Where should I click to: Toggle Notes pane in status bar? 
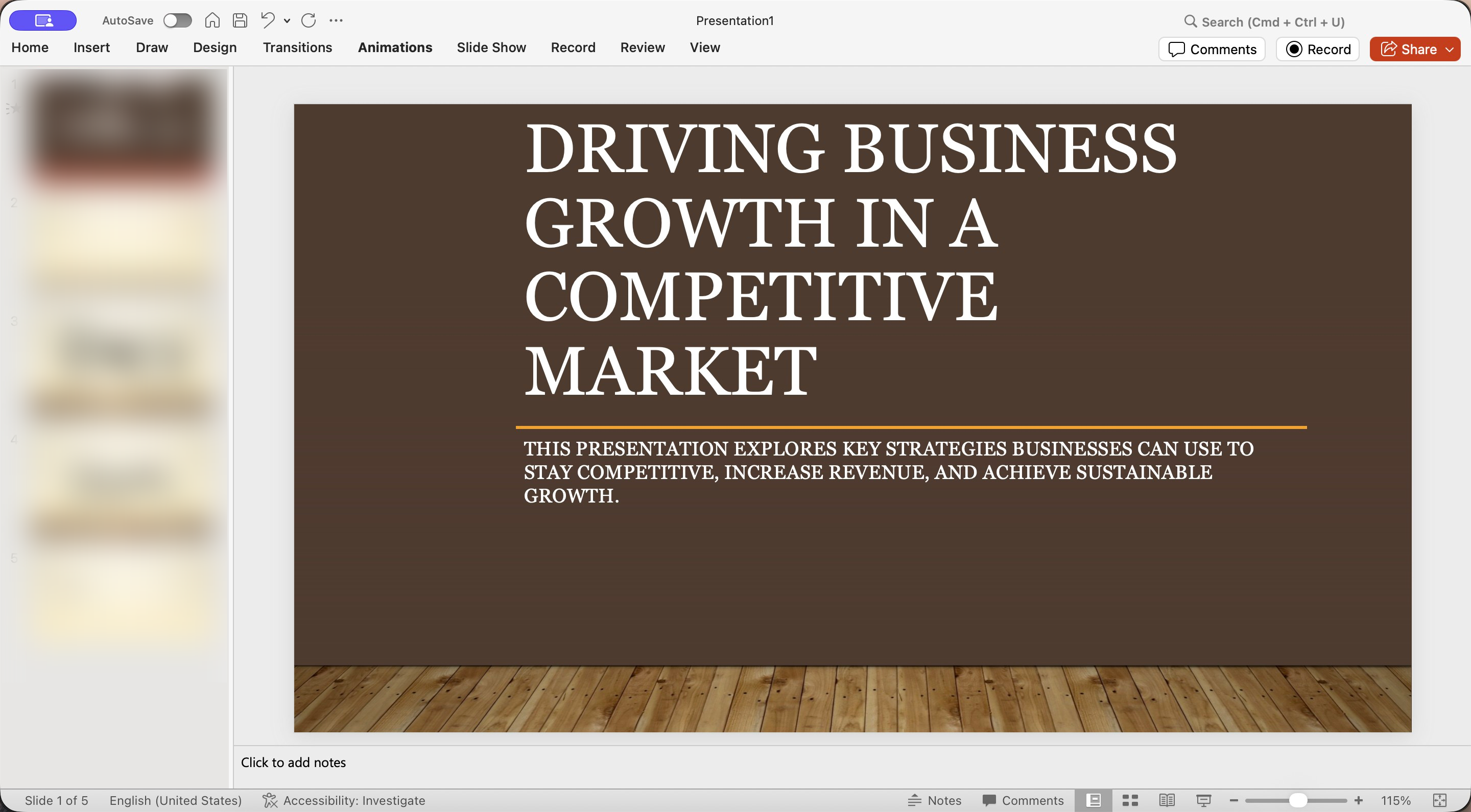pyautogui.click(x=934, y=800)
